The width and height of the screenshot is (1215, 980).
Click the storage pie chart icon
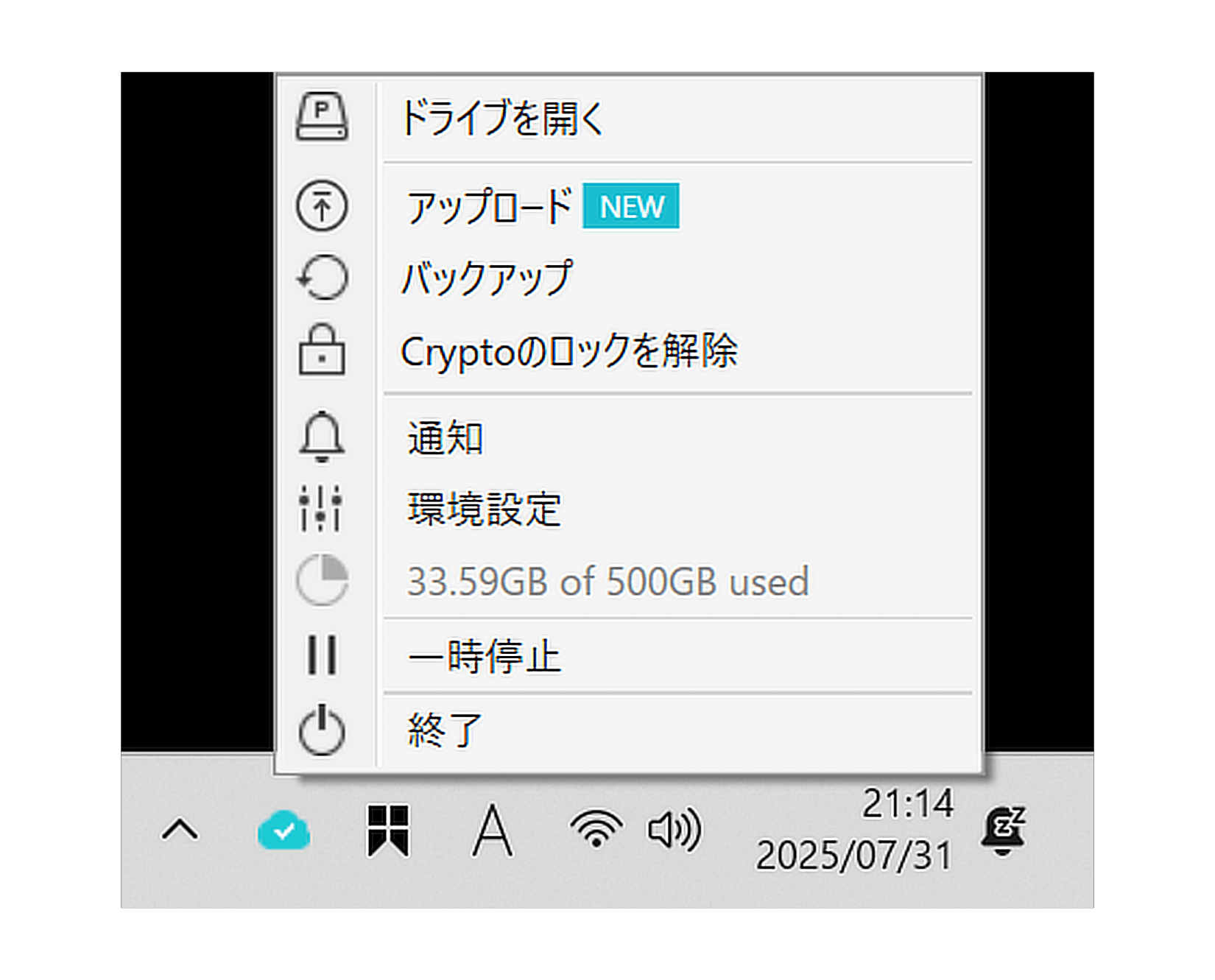[x=322, y=580]
